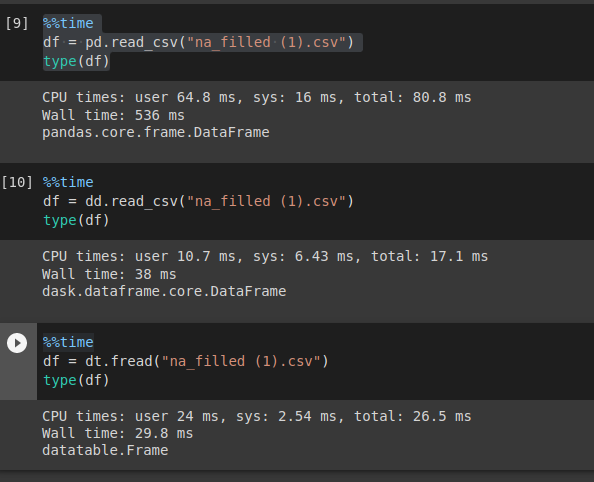Select cell 10 execution count
594x482 pixels.
[x=17, y=182]
